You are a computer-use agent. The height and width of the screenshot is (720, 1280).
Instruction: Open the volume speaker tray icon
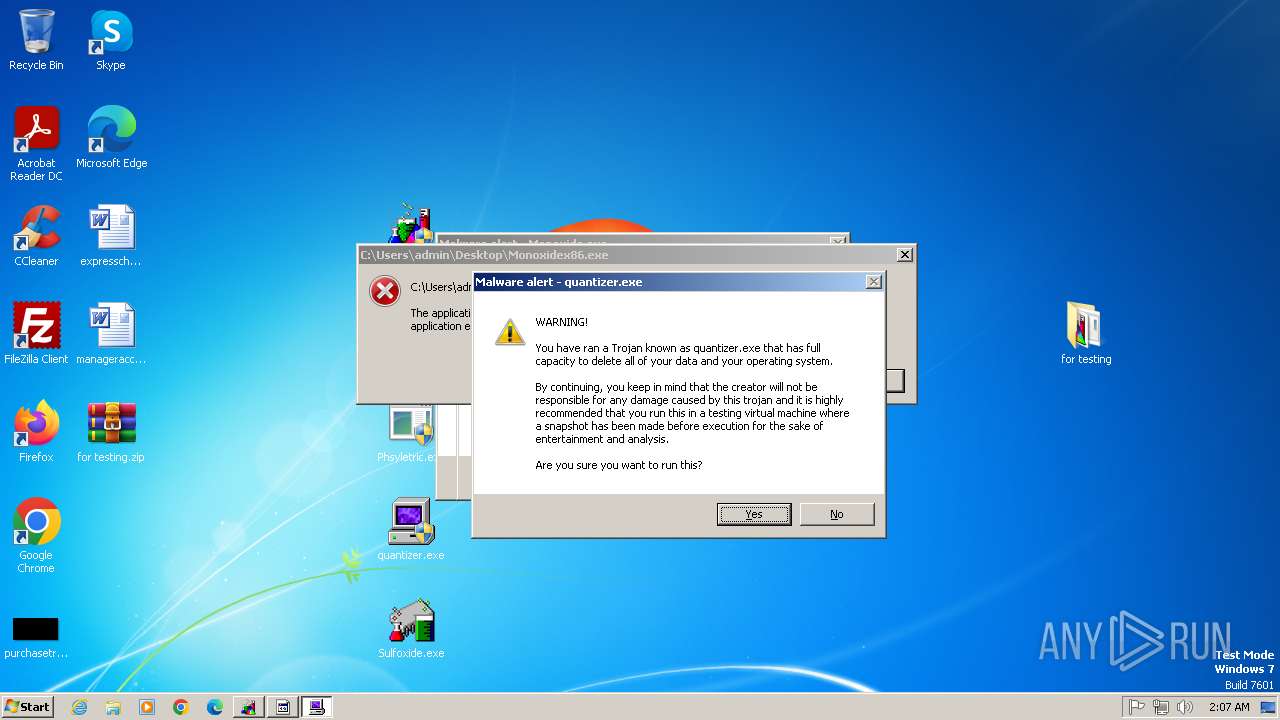tap(1185, 707)
